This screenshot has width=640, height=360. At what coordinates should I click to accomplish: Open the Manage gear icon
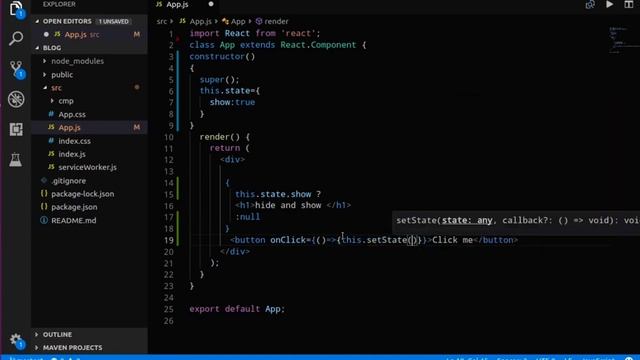click(16, 340)
